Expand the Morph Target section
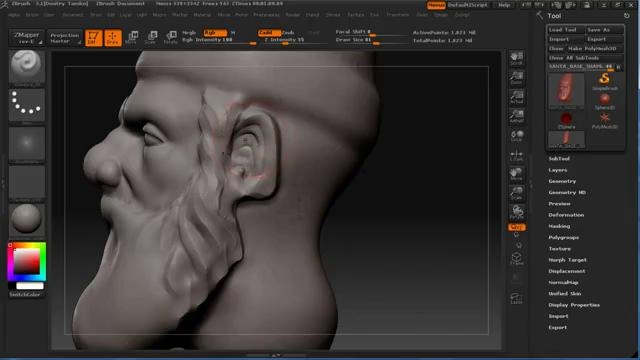 (x=567, y=260)
